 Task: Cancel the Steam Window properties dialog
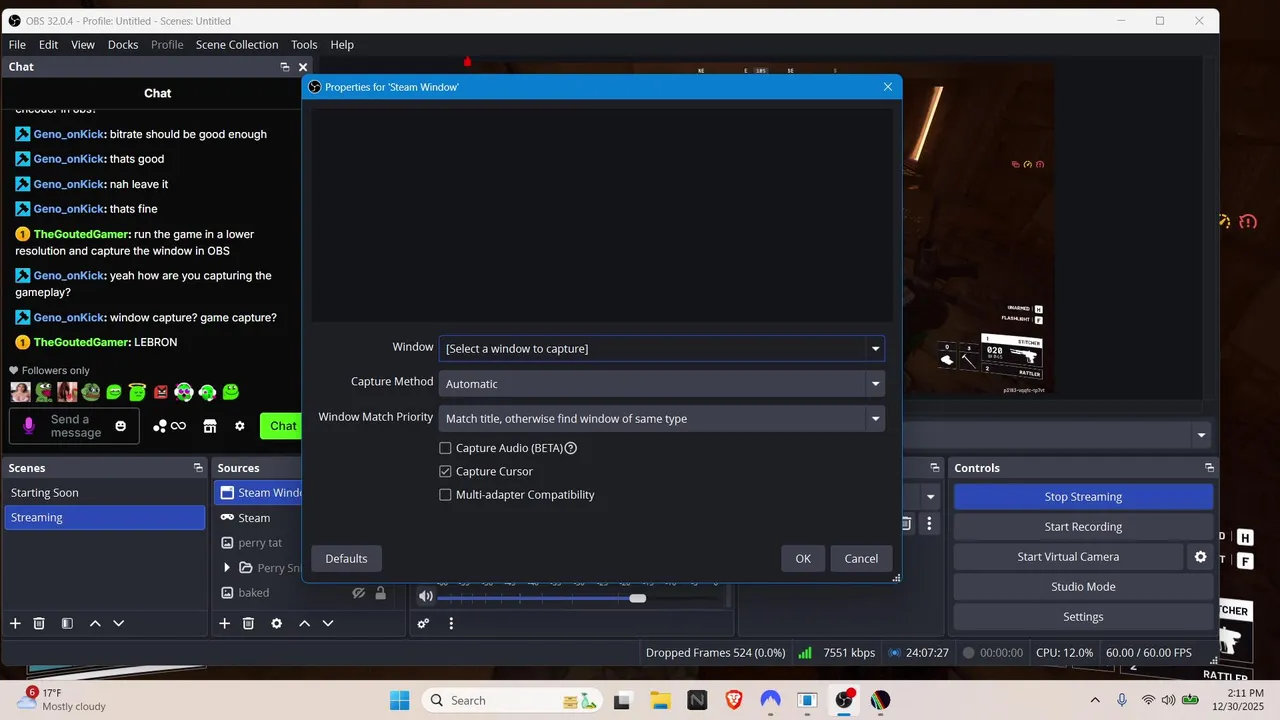tap(861, 558)
